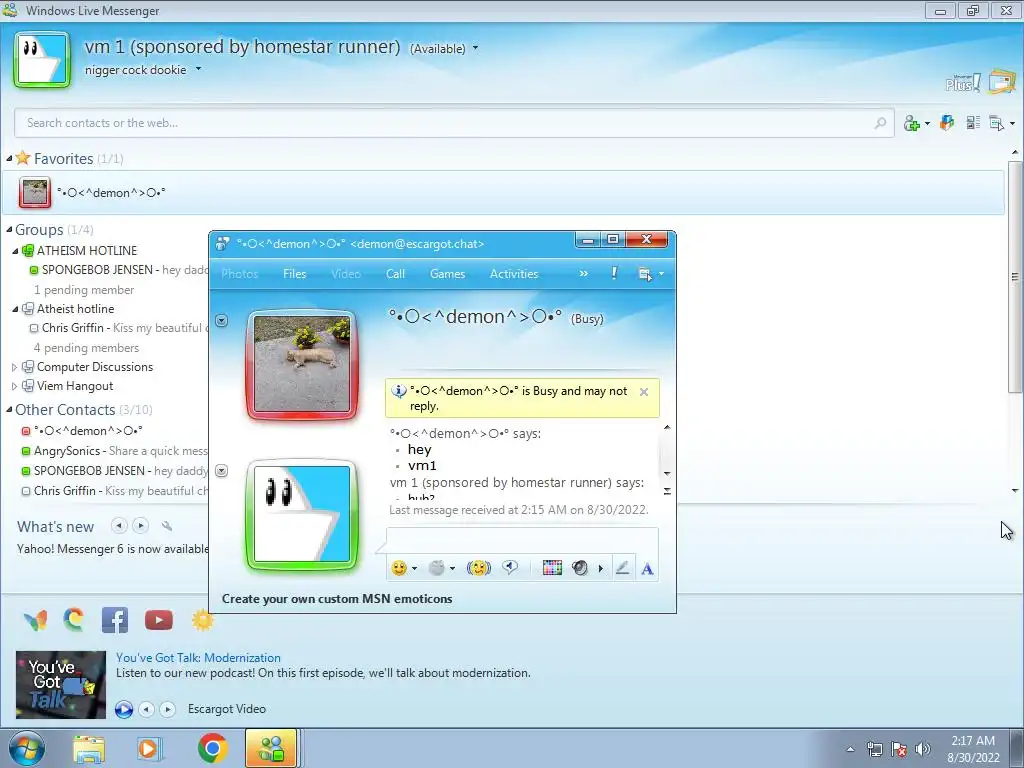The height and width of the screenshot is (768, 1024).
Task: Collapse the Other Contacts section
Action: 9,409
